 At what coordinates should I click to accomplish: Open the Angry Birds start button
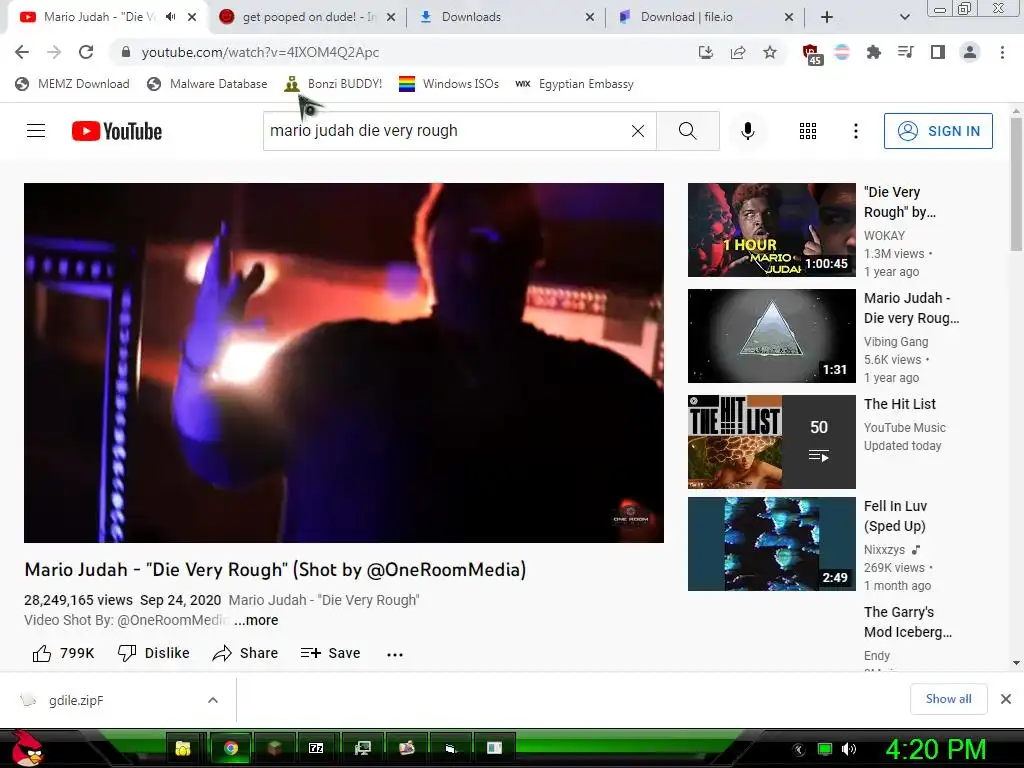(x=26, y=748)
